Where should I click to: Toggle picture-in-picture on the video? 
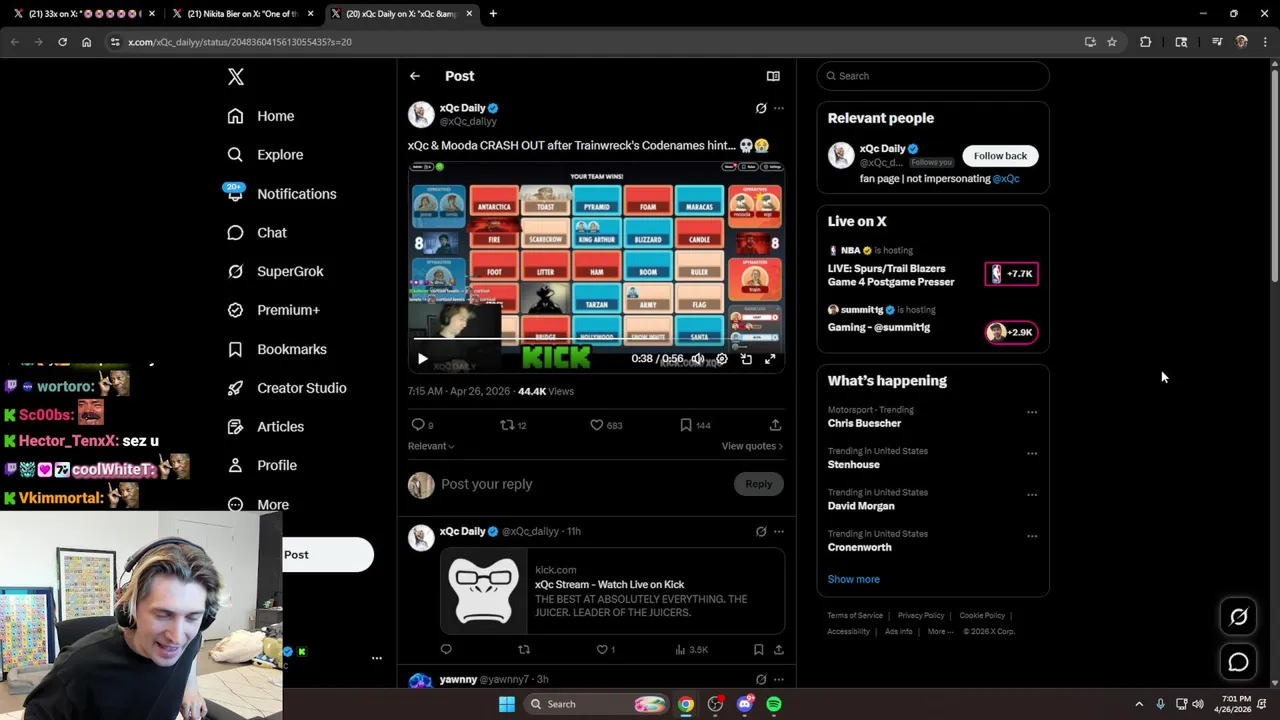[746, 359]
